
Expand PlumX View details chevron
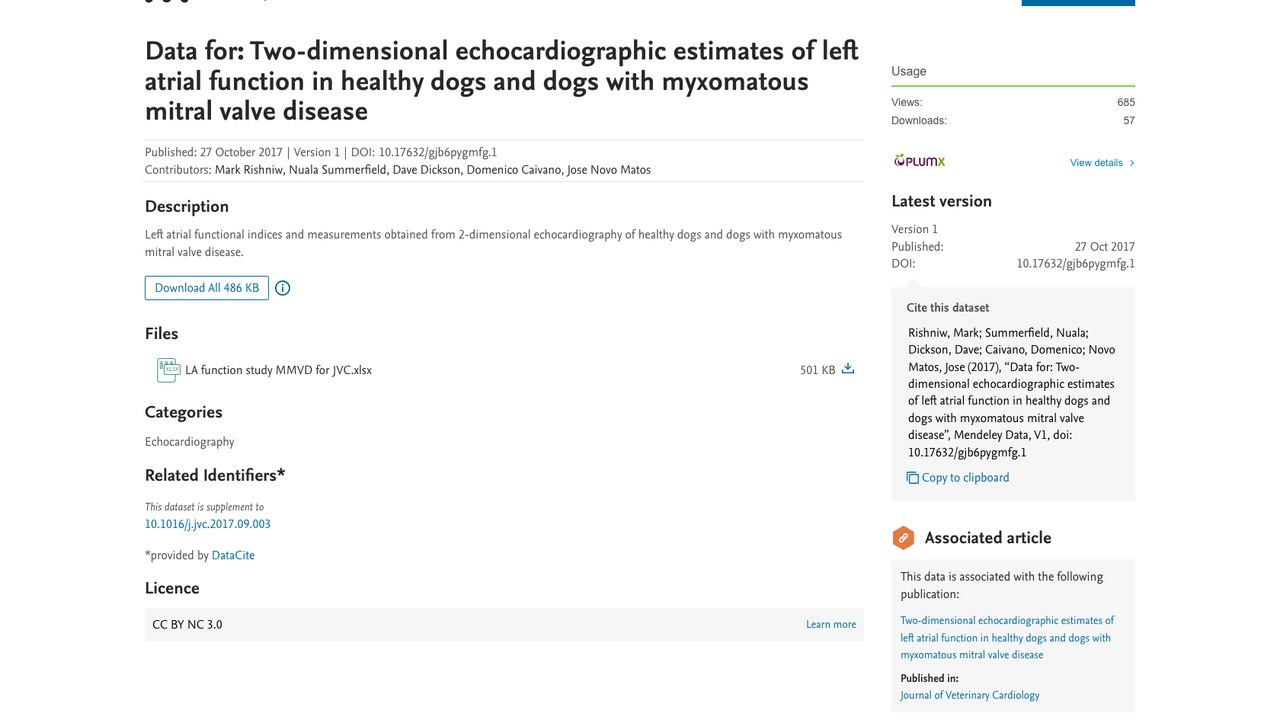click(x=1132, y=163)
